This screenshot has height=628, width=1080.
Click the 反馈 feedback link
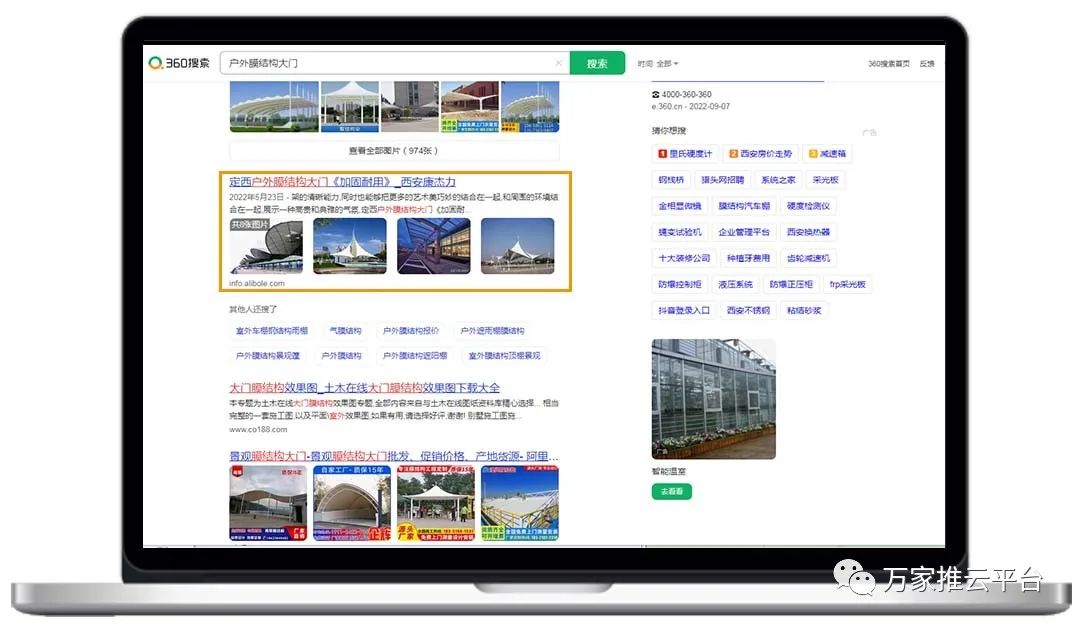926,64
